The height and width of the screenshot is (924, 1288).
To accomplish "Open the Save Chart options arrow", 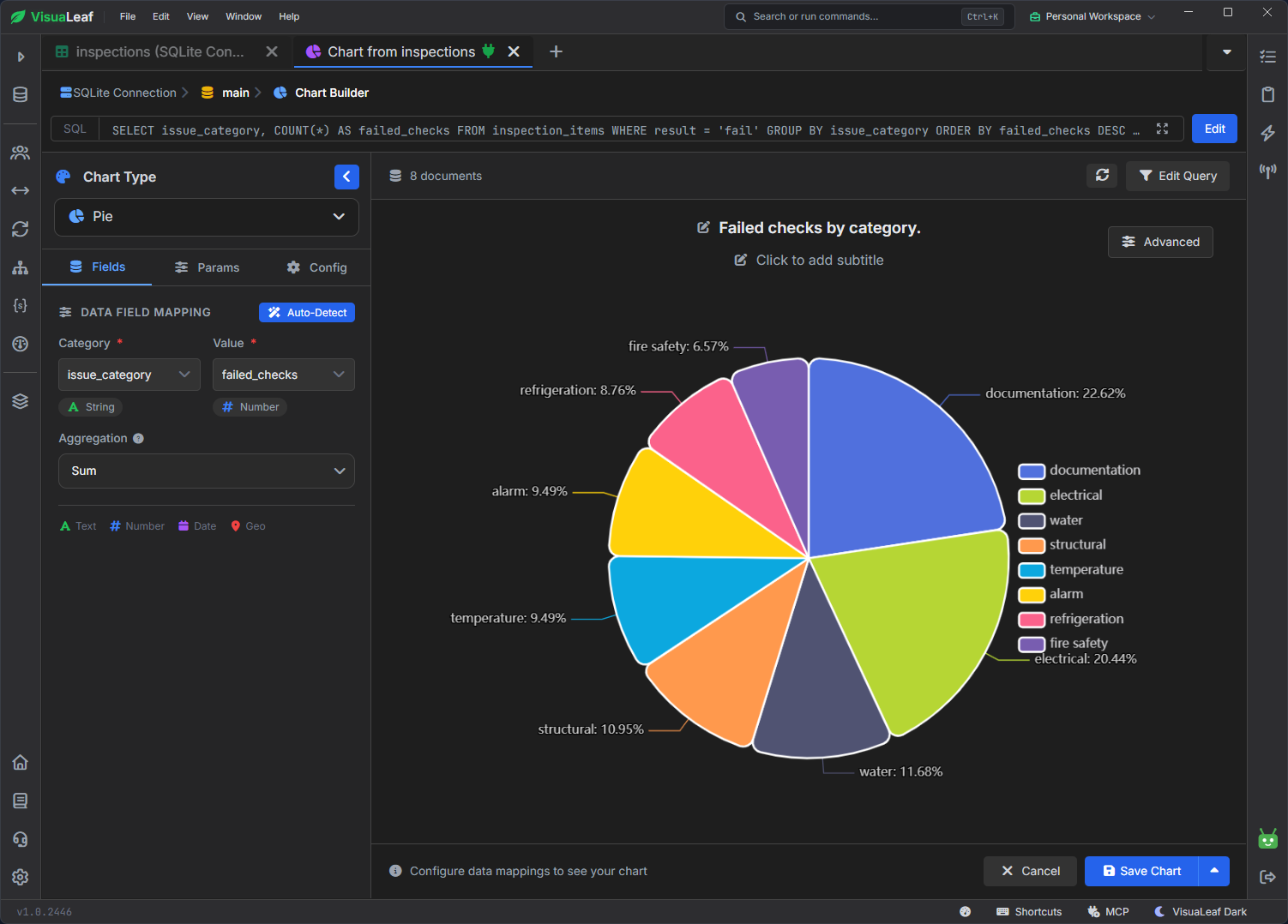I will pos(1214,871).
